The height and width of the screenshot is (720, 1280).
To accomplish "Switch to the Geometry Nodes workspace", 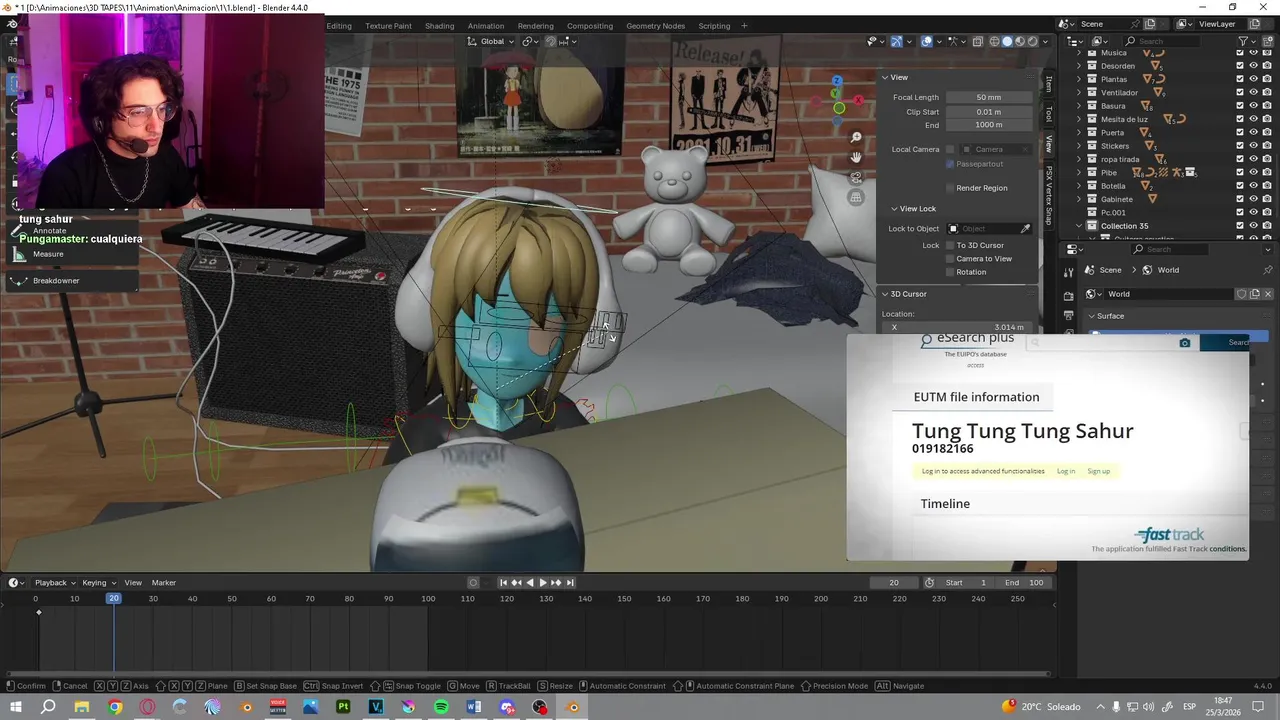I will pos(656,26).
